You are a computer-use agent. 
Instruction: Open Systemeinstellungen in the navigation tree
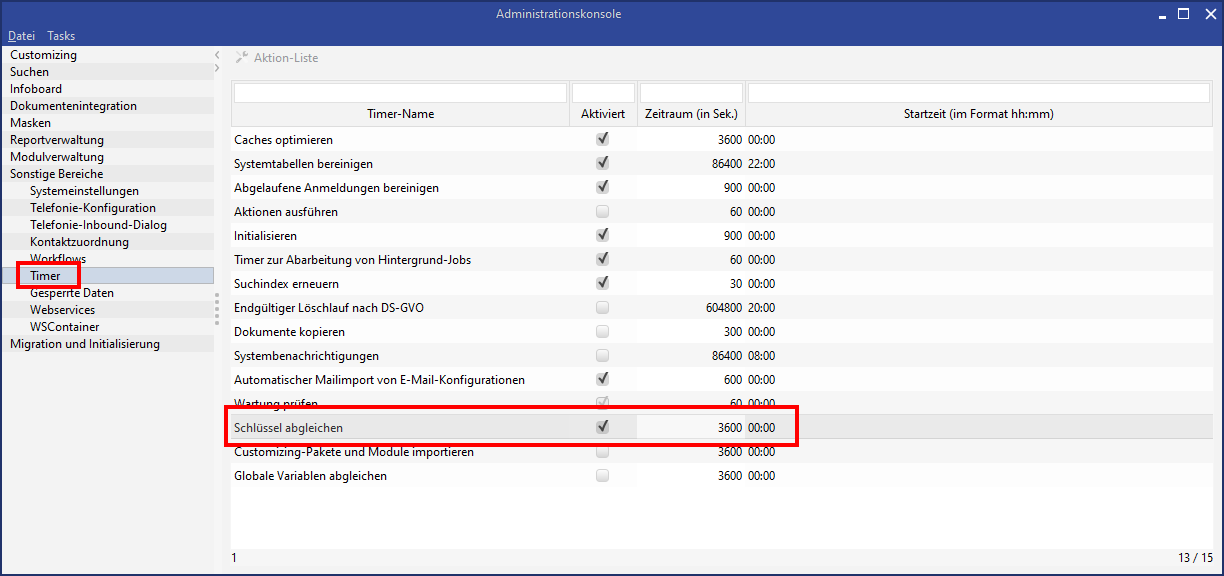[84, 191]
